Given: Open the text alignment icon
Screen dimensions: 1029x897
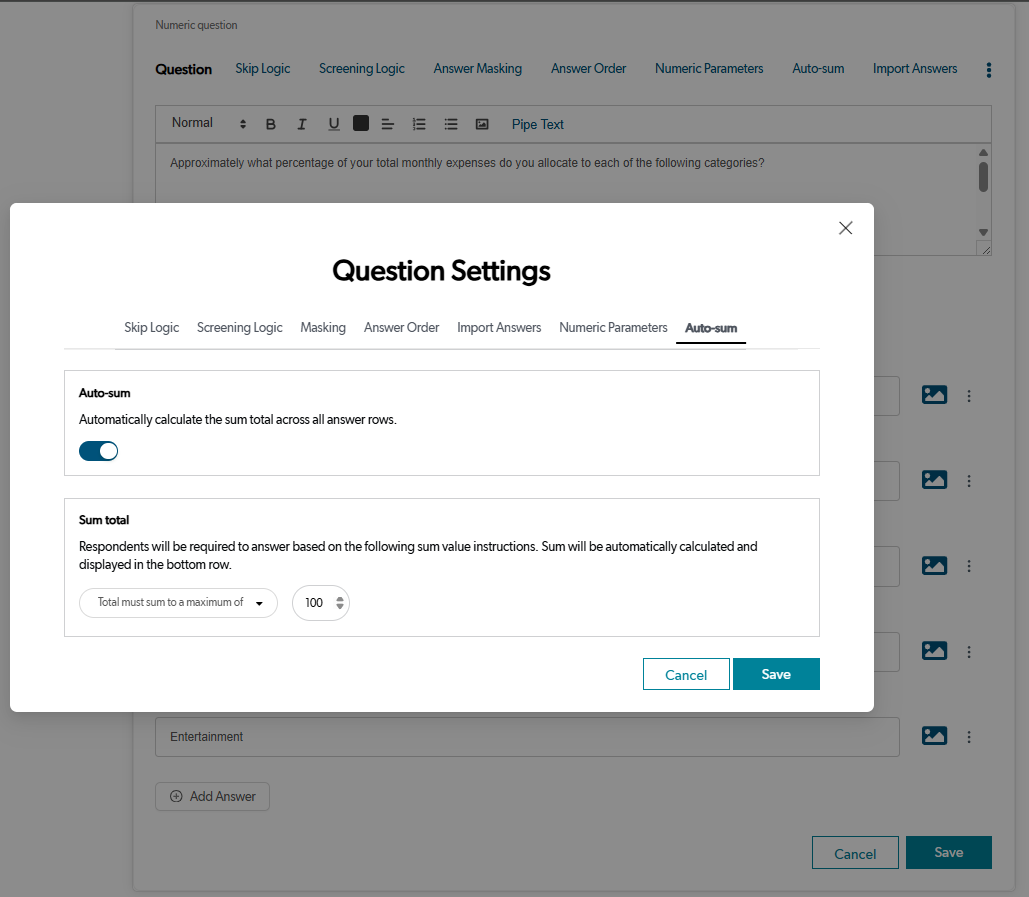Looking at the screenshot, I should pos(388,124).
